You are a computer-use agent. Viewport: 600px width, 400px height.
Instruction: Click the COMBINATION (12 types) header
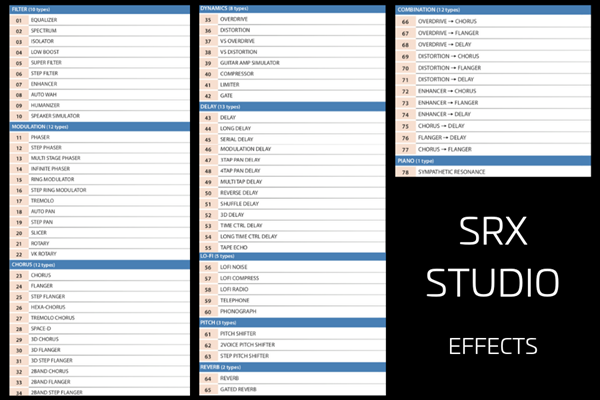click(x=493, y=10)
